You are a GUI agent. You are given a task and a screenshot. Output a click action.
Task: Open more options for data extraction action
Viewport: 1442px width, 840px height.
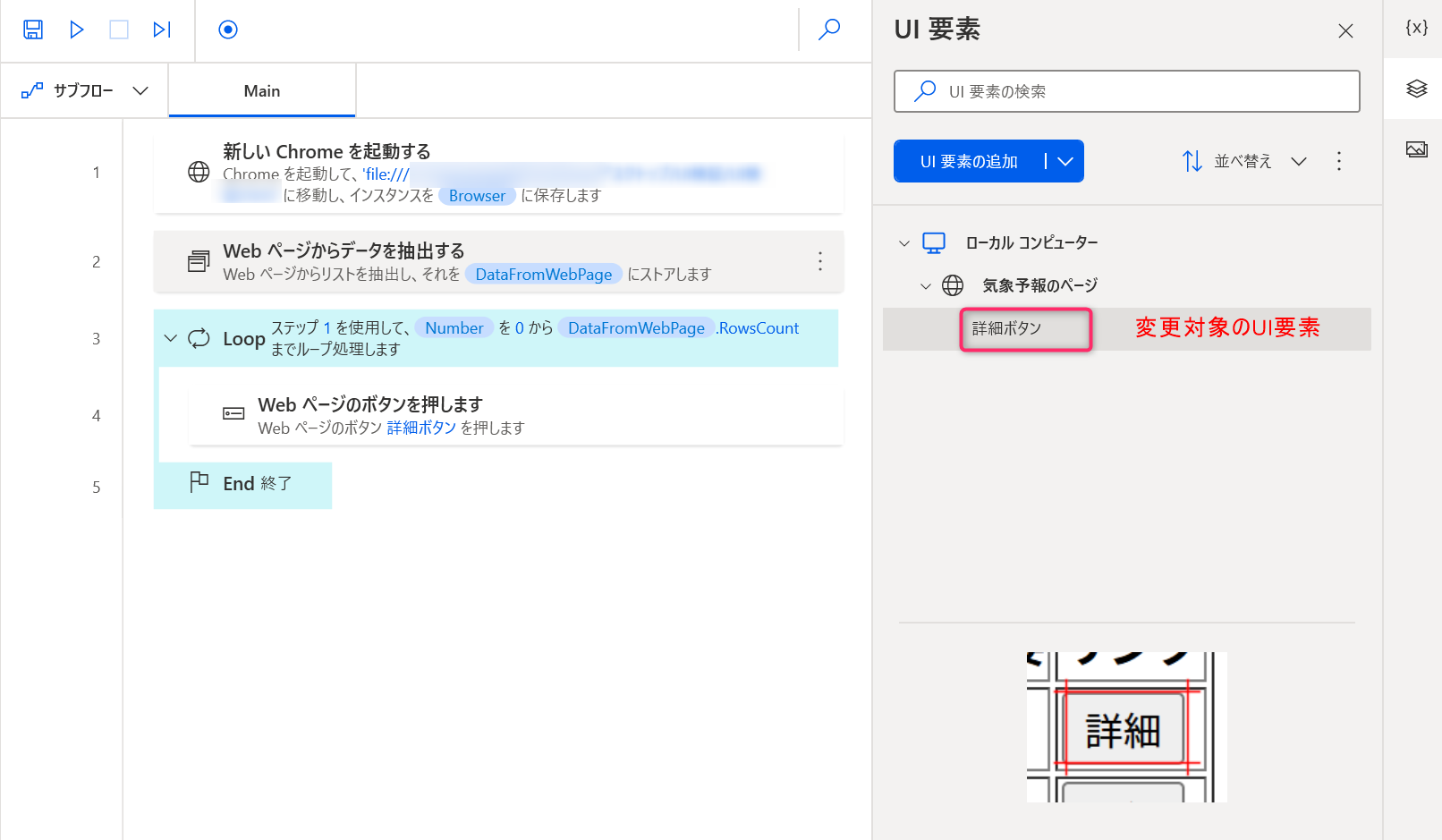pyautogui.click(x=820, y=261)
